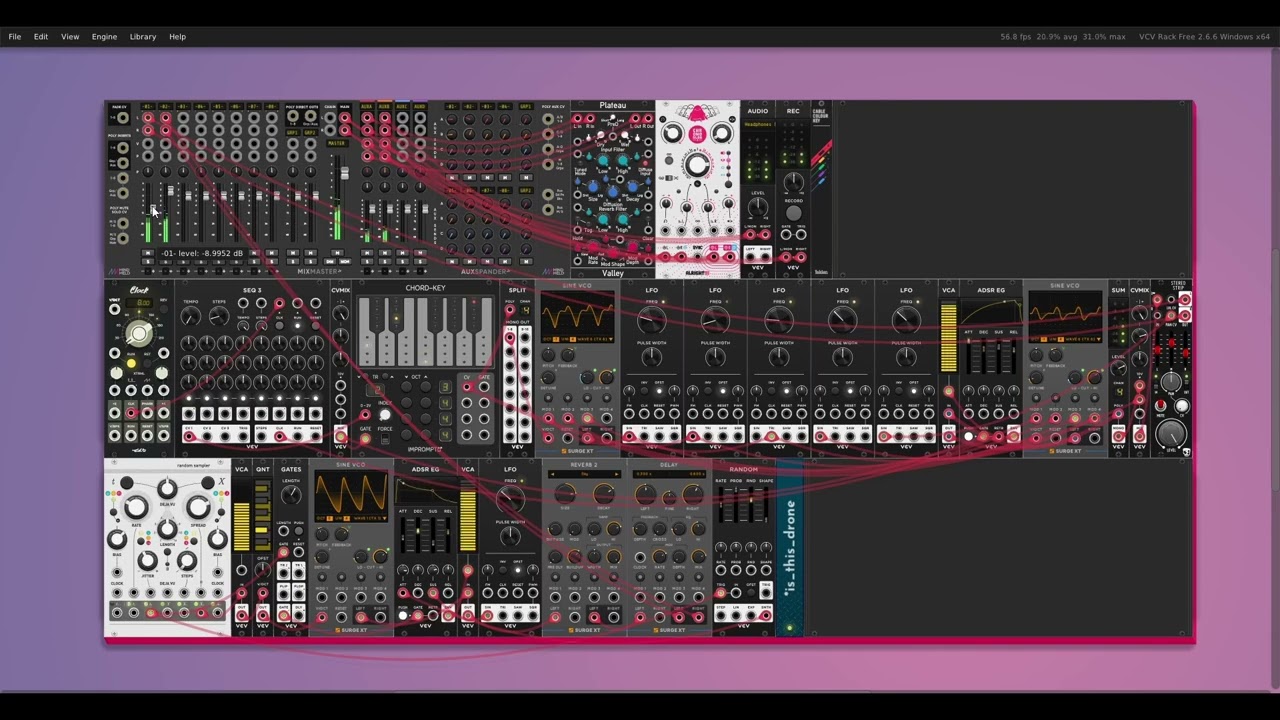Click the GATES module LENGTH knob
The height and width of the screenshot is (720, 1280).
pyautogui.click(x=291, y=494)
